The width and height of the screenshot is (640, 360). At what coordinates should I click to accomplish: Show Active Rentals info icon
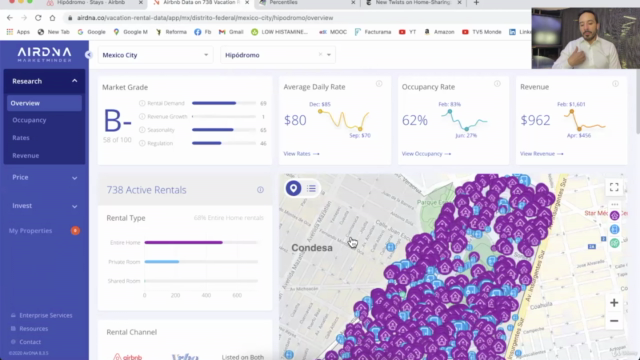tap(260, 190)
